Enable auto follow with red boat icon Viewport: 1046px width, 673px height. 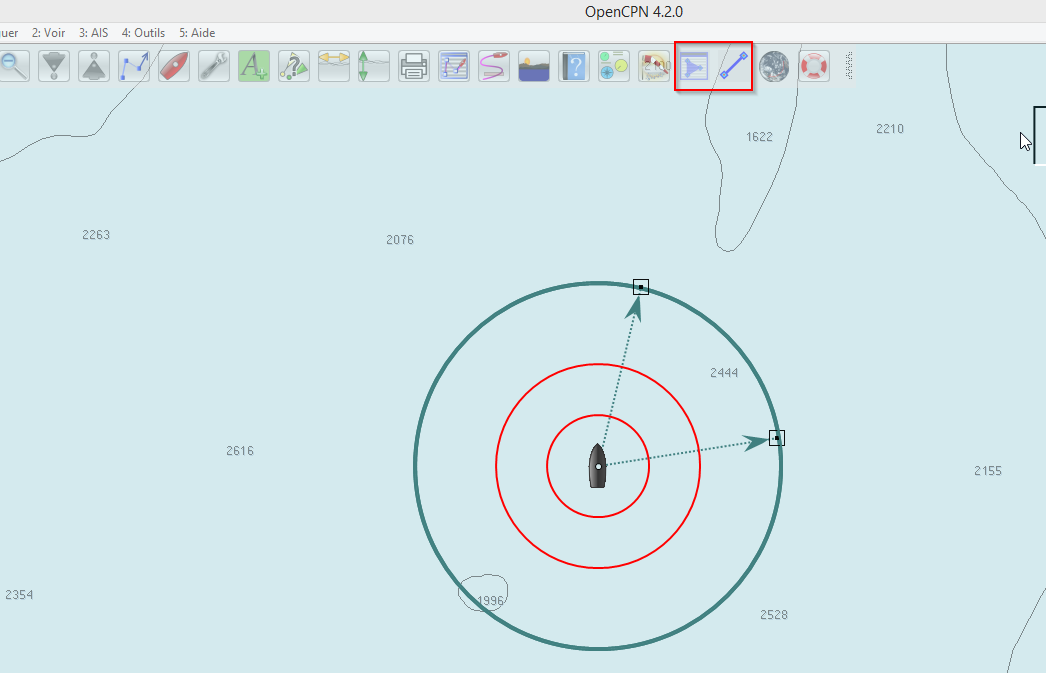174,67
